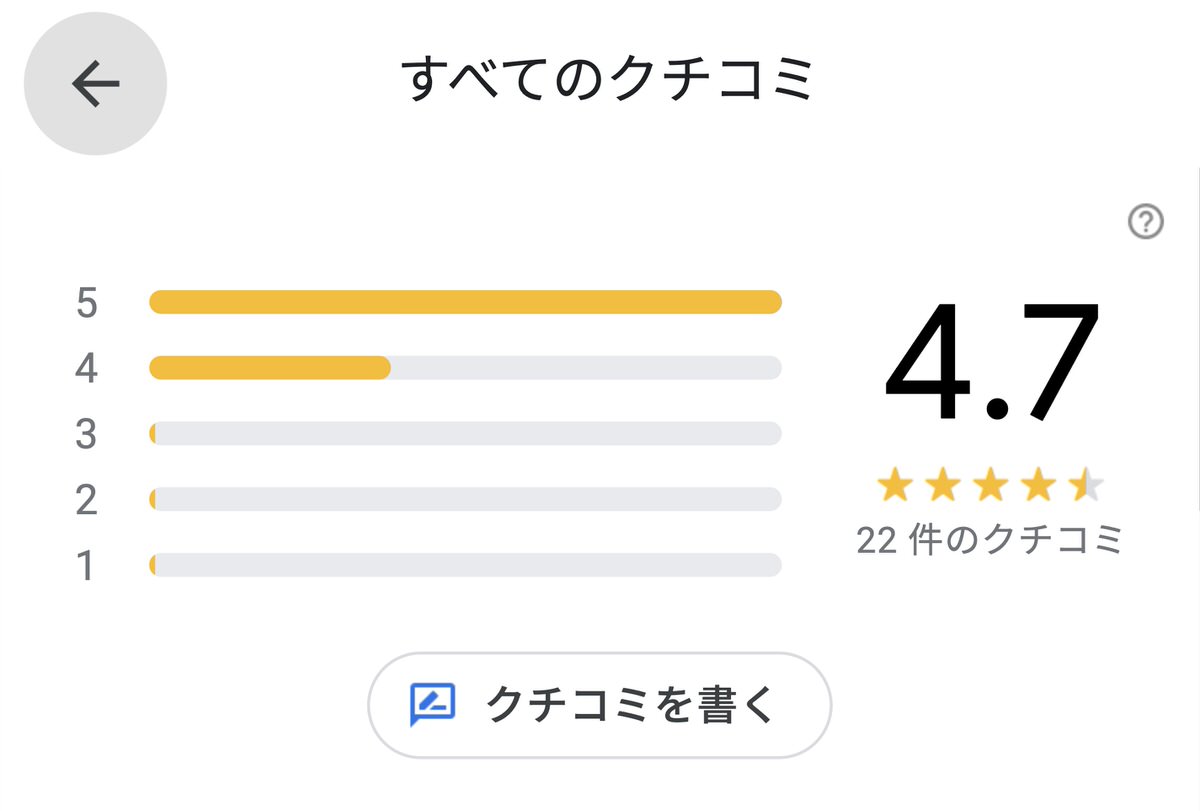Tap the back arrow button
This screenshot has width=1200, height=811.
click(x=95, y=84)
